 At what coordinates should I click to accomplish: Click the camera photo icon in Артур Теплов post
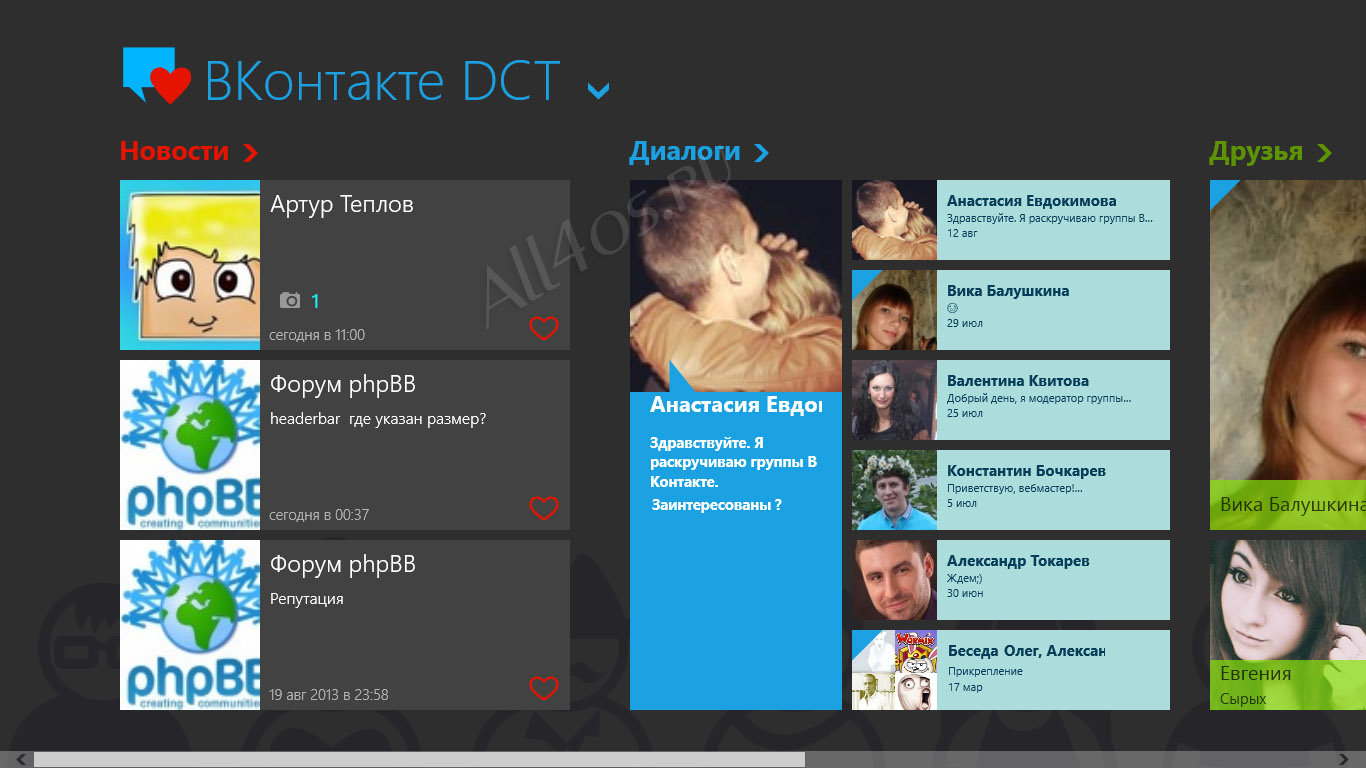click(x=290, y=300)
